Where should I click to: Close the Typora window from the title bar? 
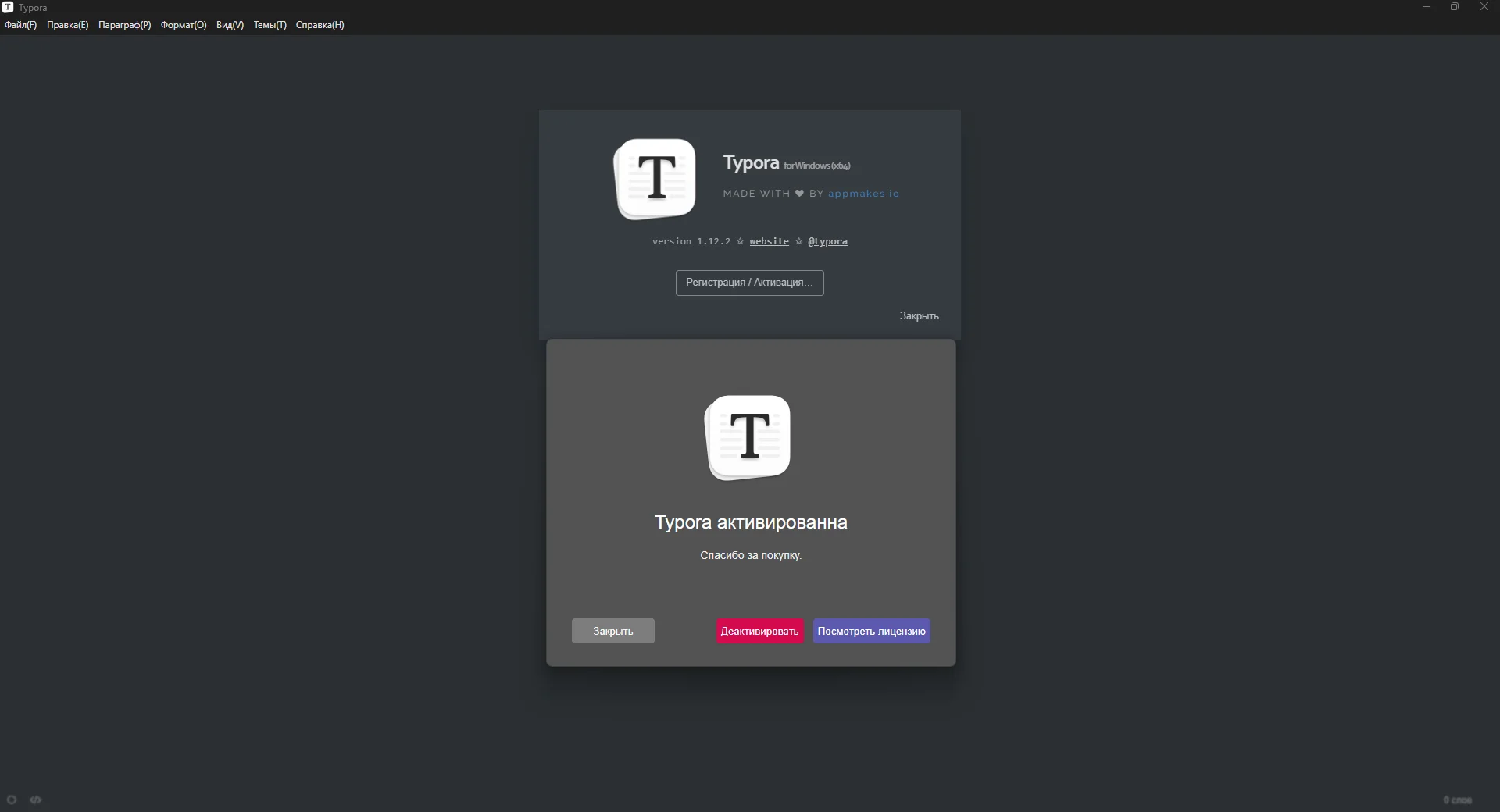click(1484, 7)
